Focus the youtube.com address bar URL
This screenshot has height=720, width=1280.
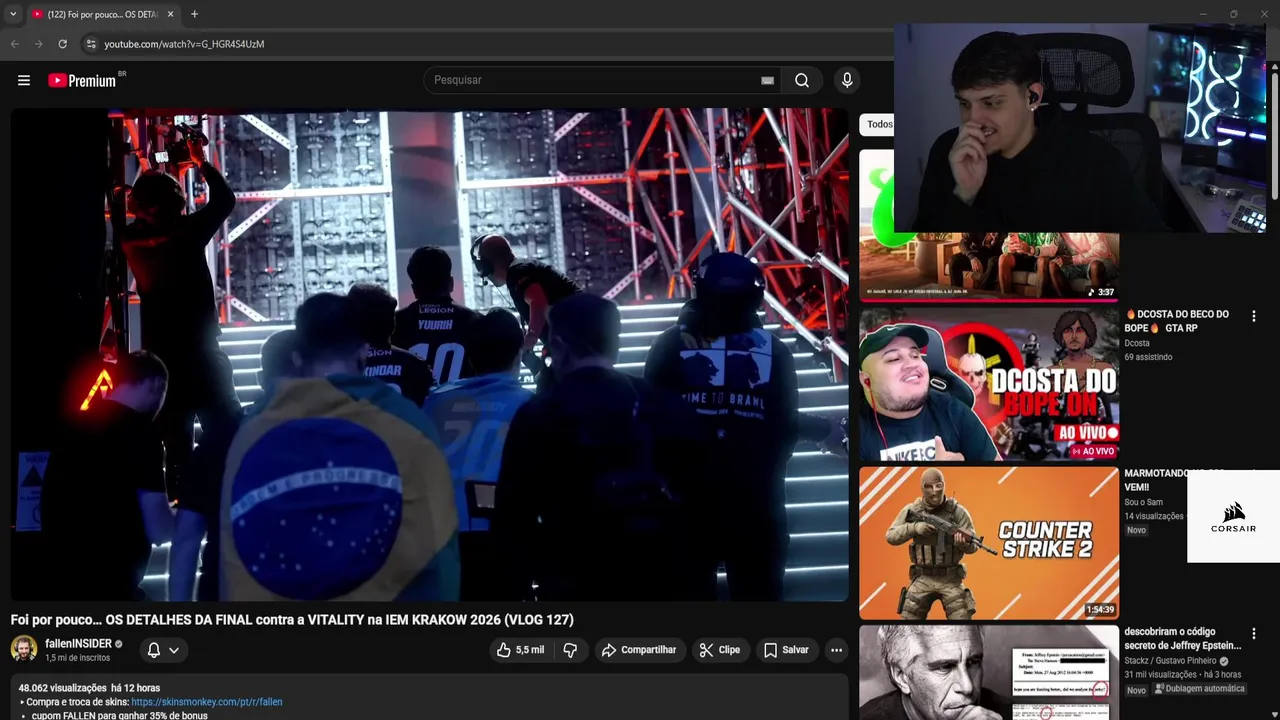(x=184, y=44)
